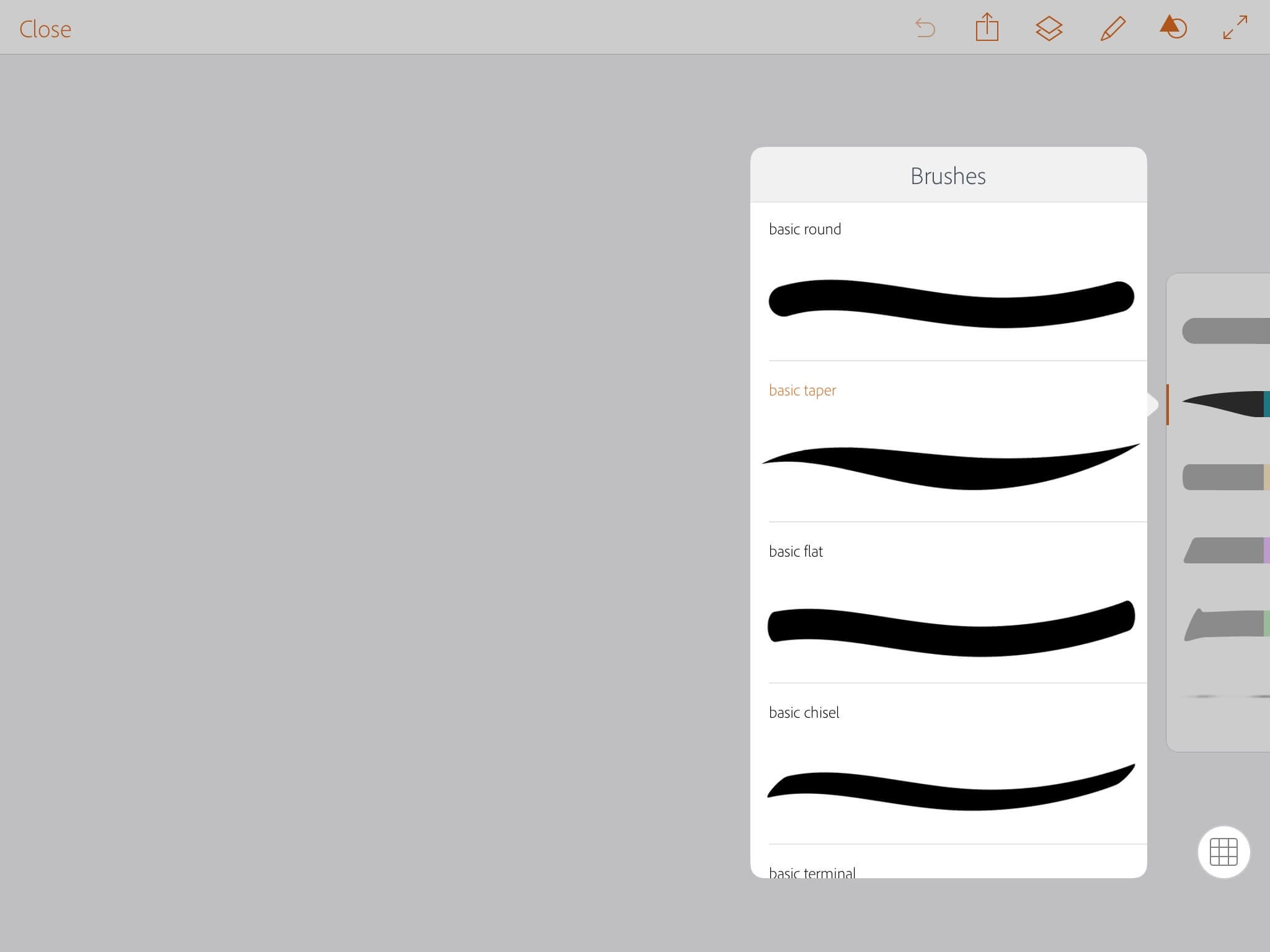Select the basic terminal brush label

tap(812, 873)
